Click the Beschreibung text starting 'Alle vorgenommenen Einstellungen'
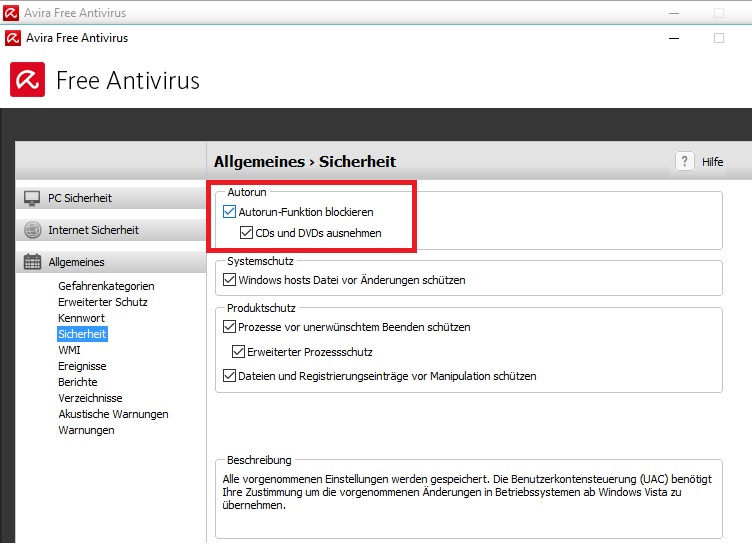 467,492
